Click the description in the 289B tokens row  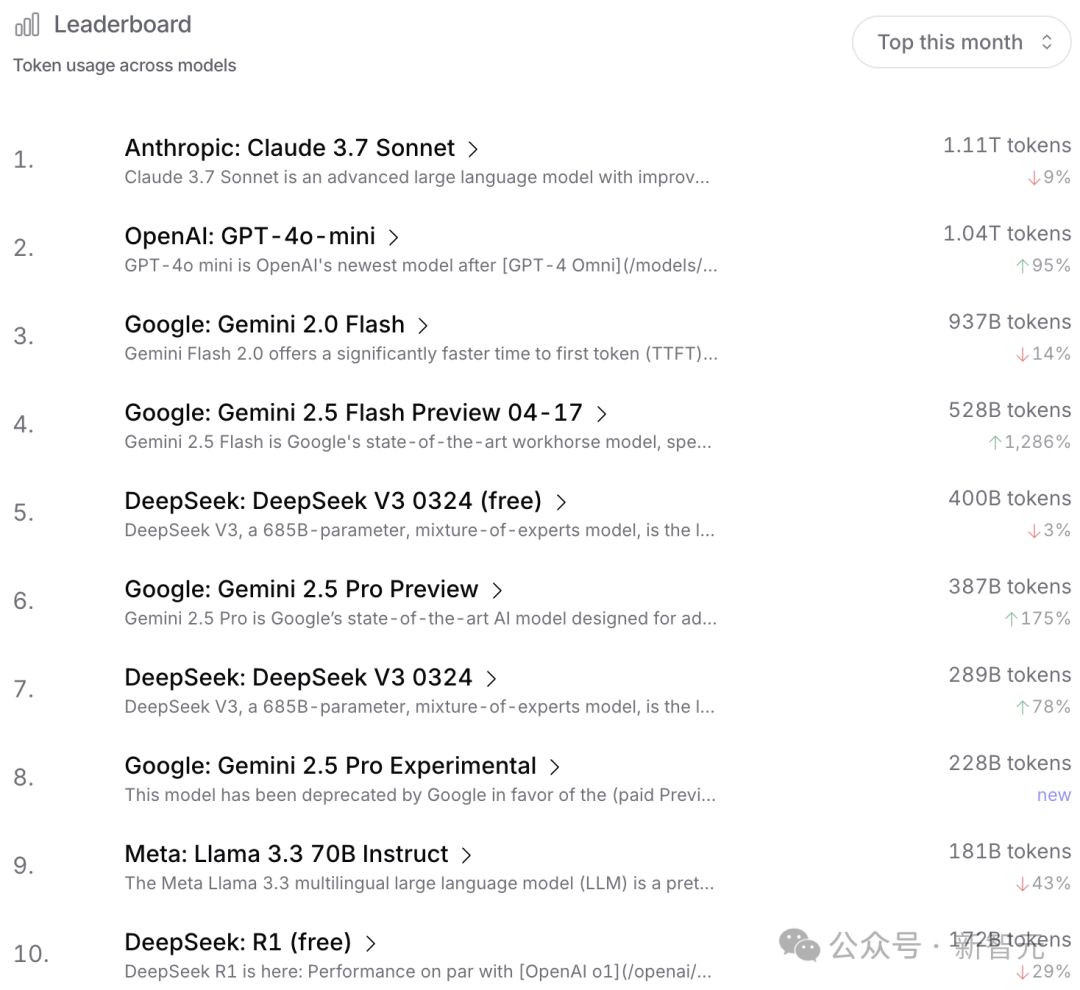(x=419, y=706)
